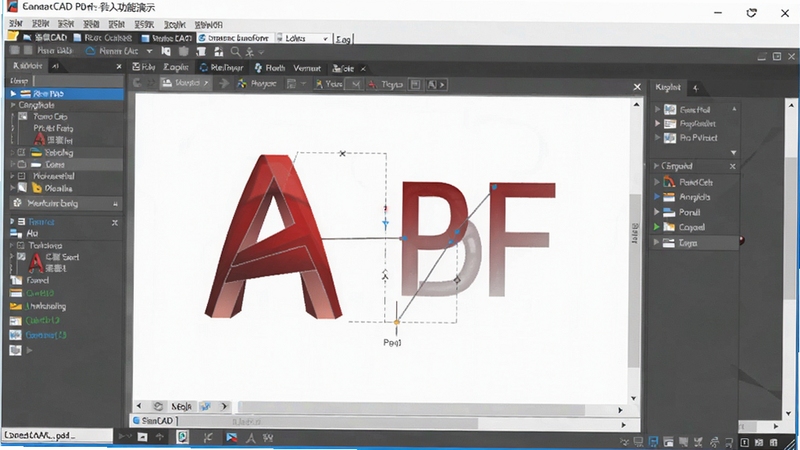The image size is (800, 450).
Task: Select the Kagint tab in the right panel
Action: point(668,87)
